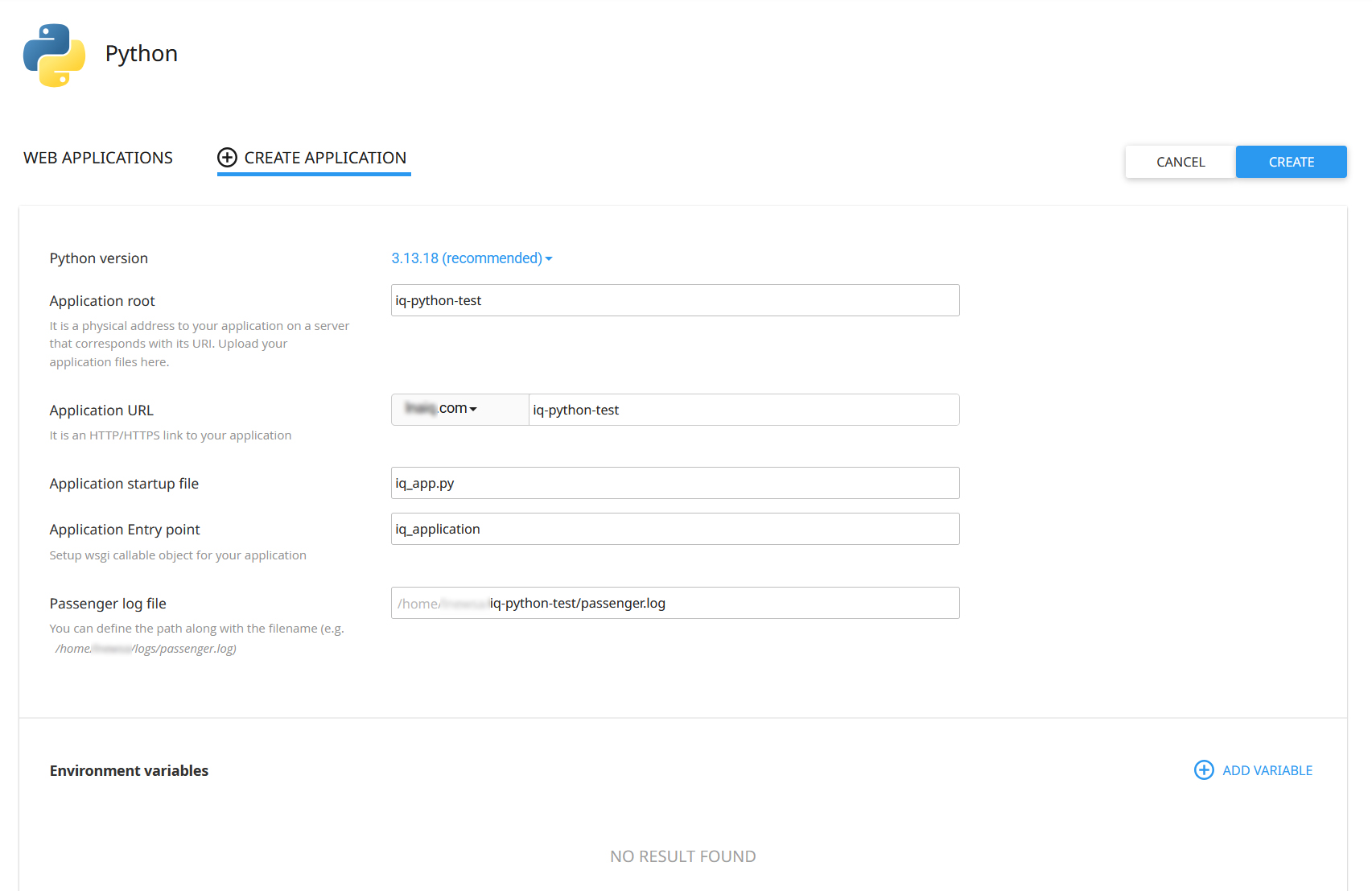Click the hint 'Setup wsgi callable object for your application'

(x=178, y=555)
